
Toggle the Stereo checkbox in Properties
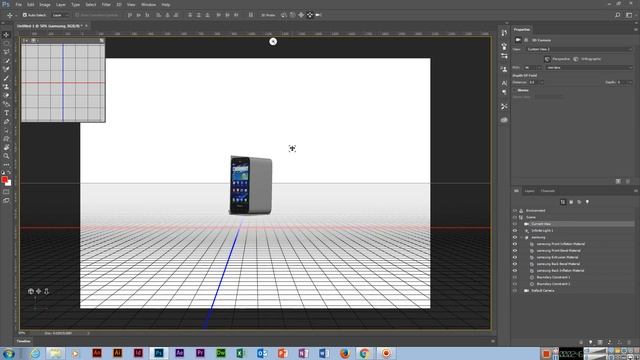(514, 90)
